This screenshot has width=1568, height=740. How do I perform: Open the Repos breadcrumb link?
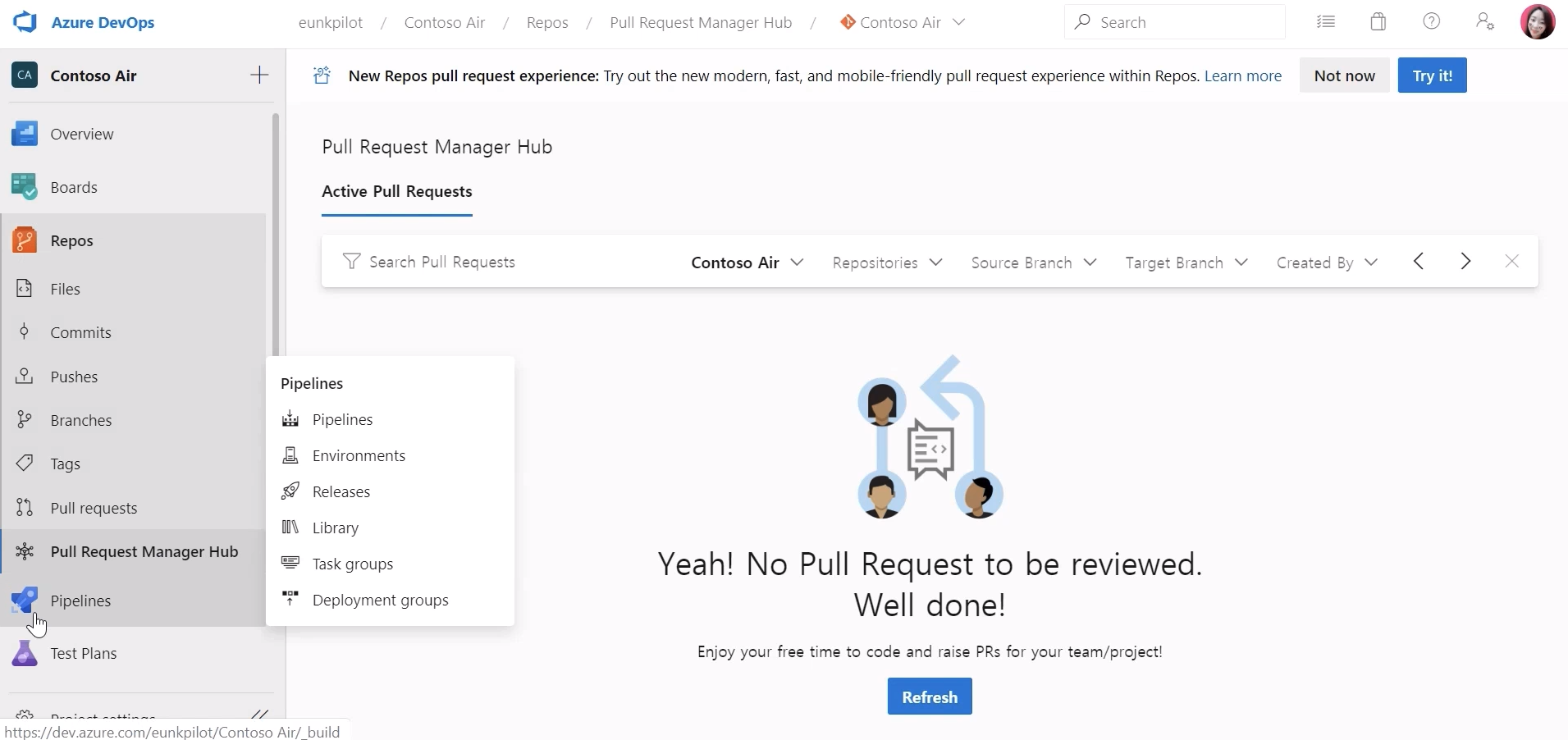(547, 23)
